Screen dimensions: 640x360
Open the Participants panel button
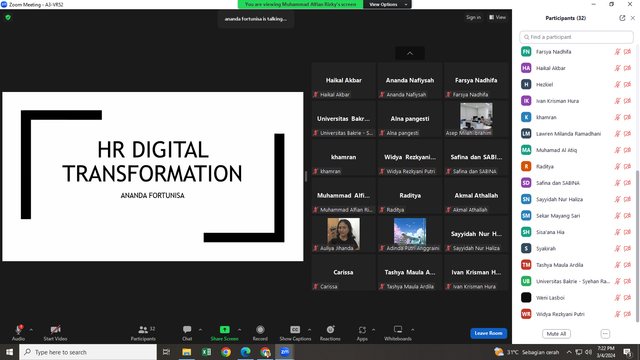pos(143,333)
